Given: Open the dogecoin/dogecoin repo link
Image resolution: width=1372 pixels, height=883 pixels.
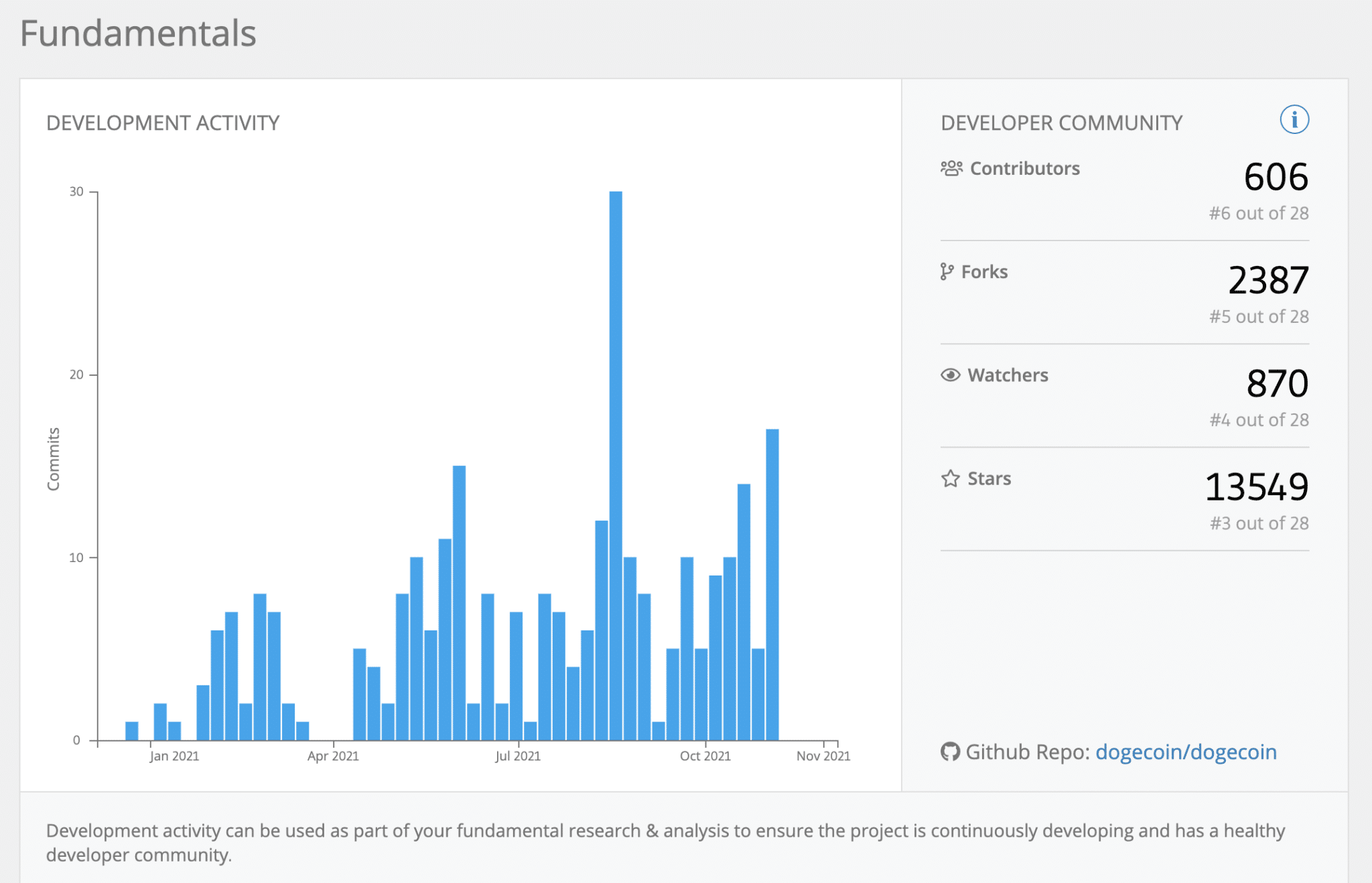Looking at the screenshot, I should [1186, 752].
